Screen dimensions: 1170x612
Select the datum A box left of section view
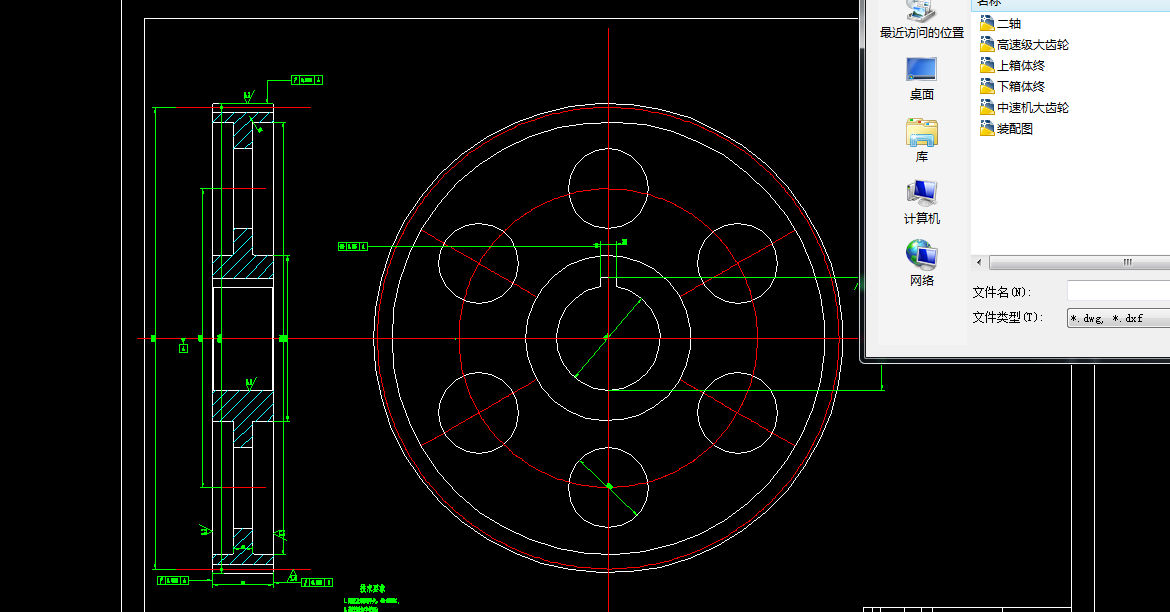[184, 349]
